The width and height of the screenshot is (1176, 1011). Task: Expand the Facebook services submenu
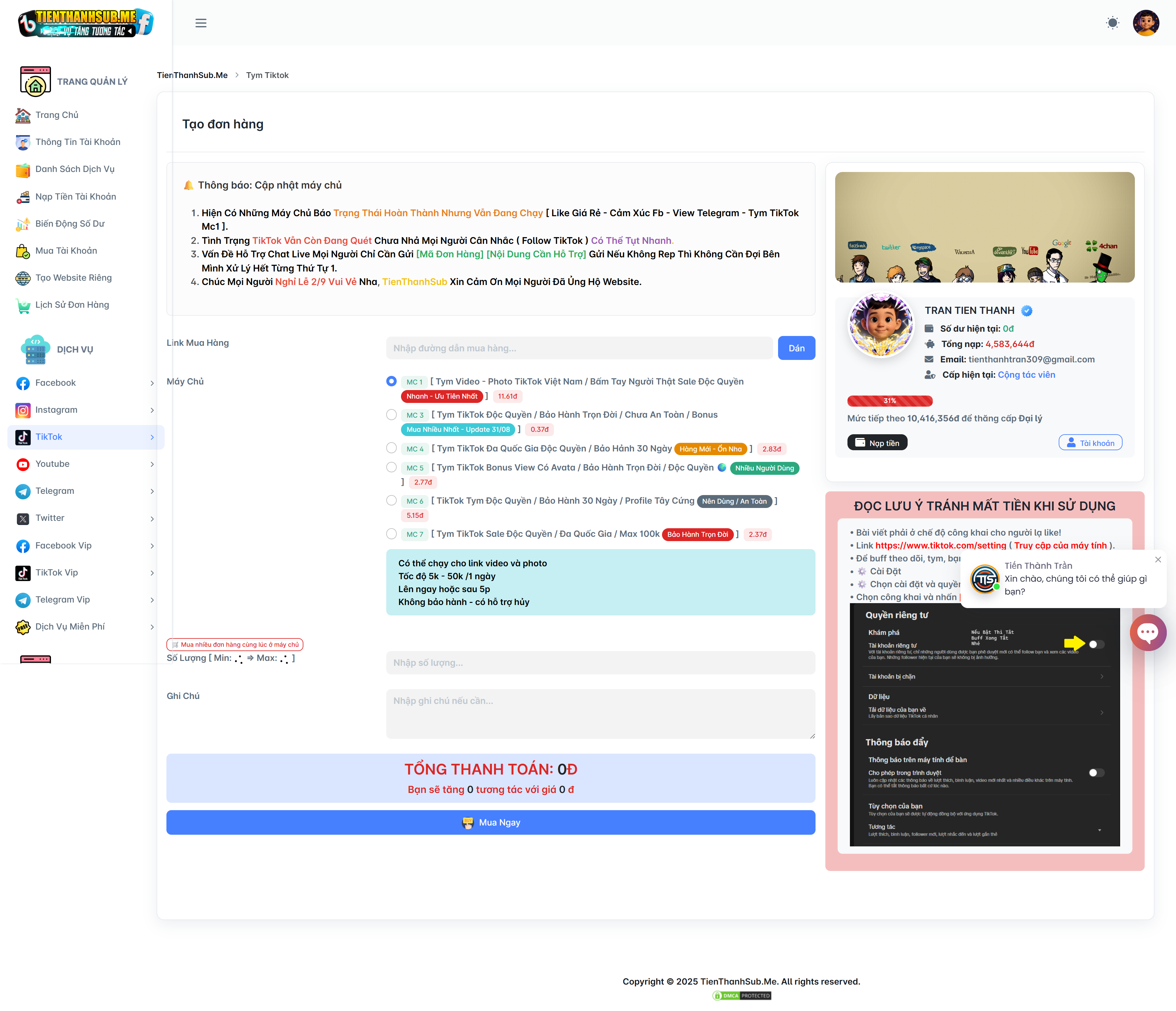(152, 383)
